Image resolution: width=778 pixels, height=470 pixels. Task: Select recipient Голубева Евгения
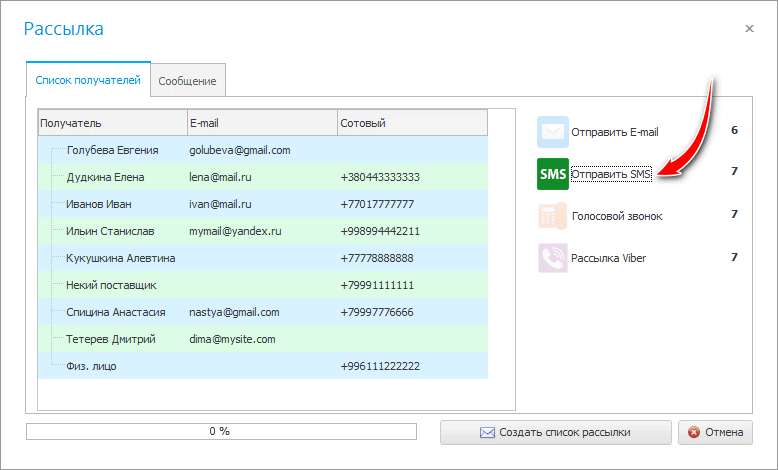(x=263, y=150)
